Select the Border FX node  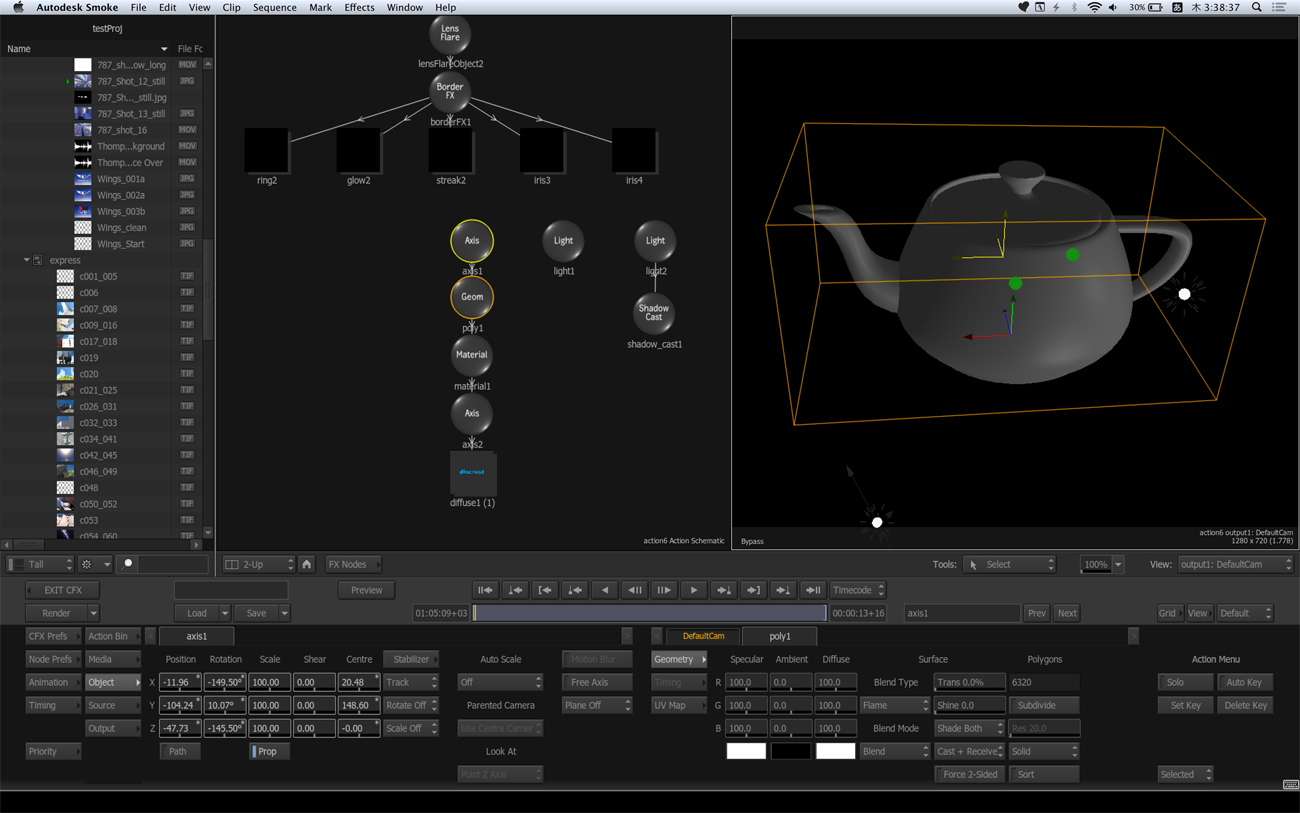click(x=450, y=92)
